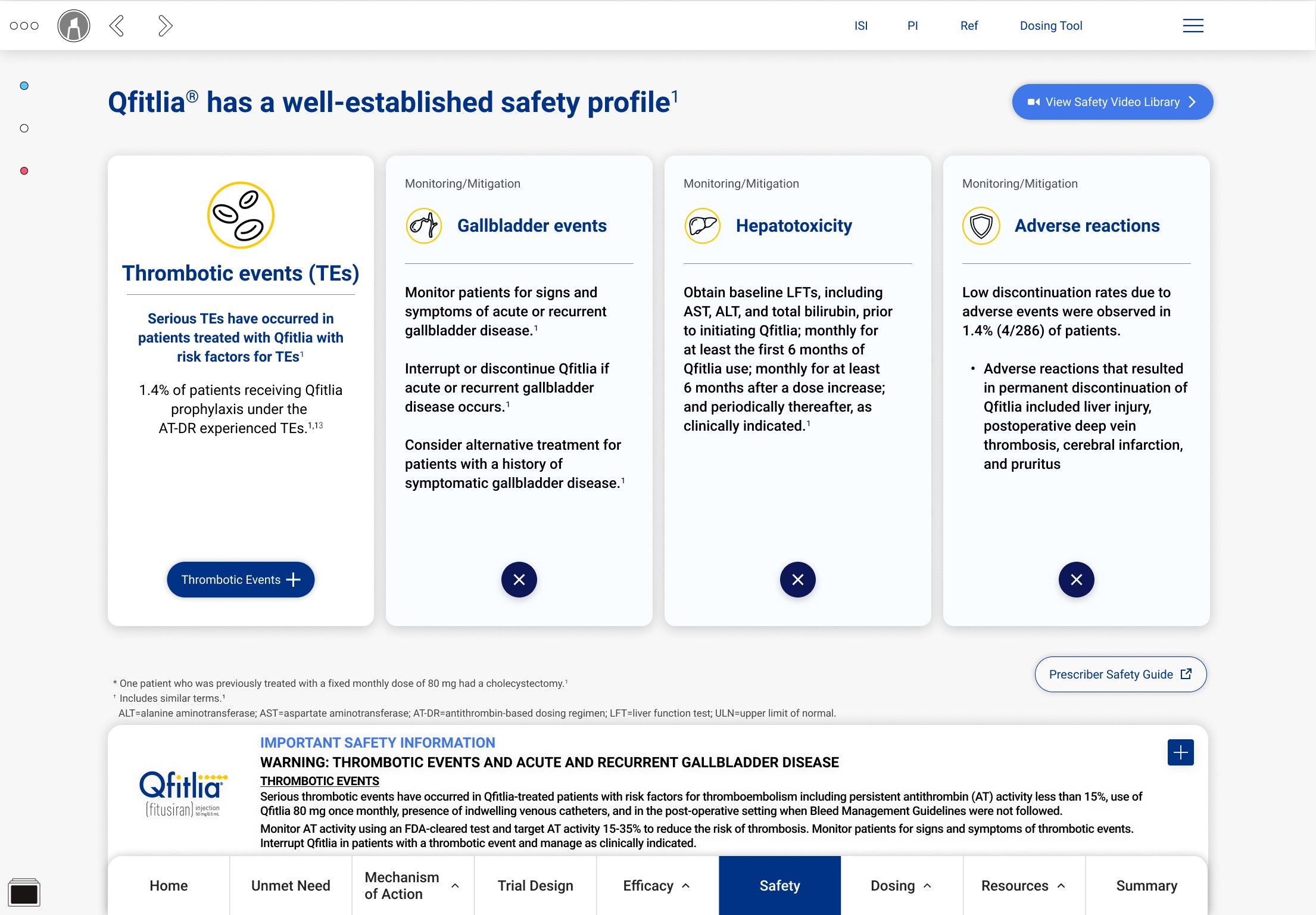The height and width of the screenshot is (915, 1316).
Task: Click the presenter avatar icon
Action: [x=74, y=26]
